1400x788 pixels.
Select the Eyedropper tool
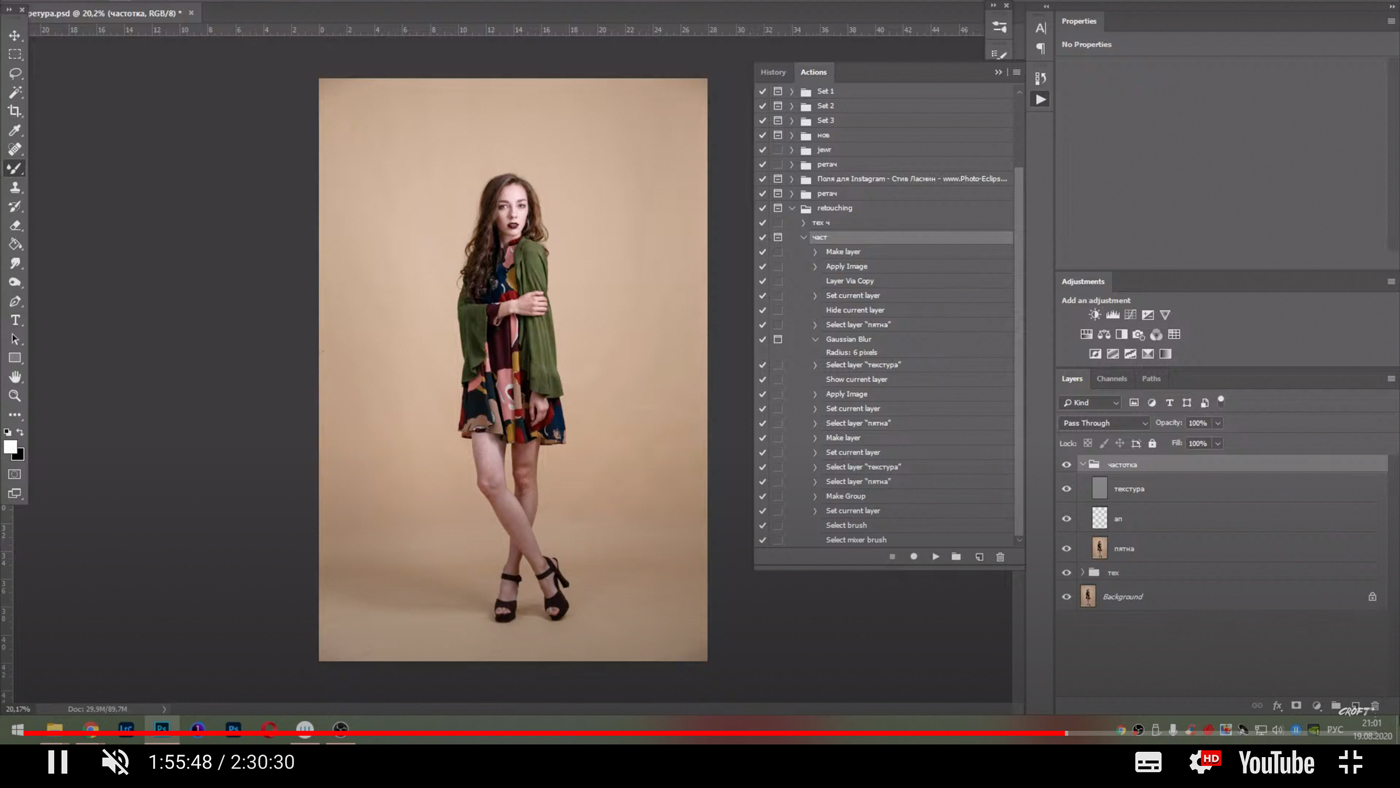pos(15,130)
